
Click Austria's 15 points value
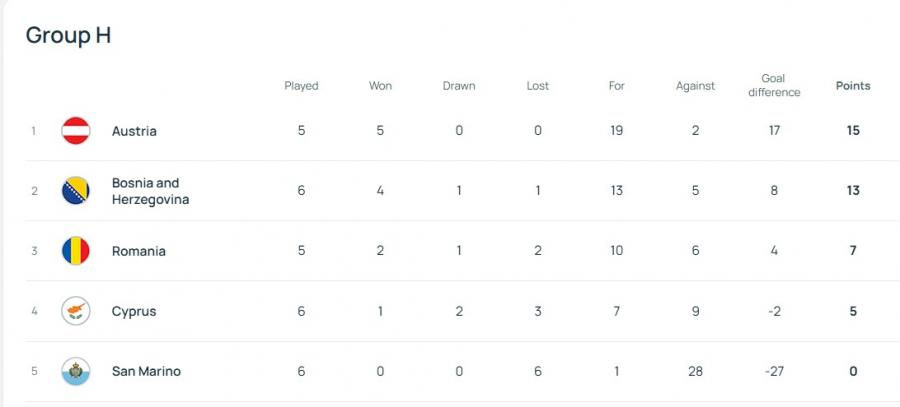[x=853, y=131]
